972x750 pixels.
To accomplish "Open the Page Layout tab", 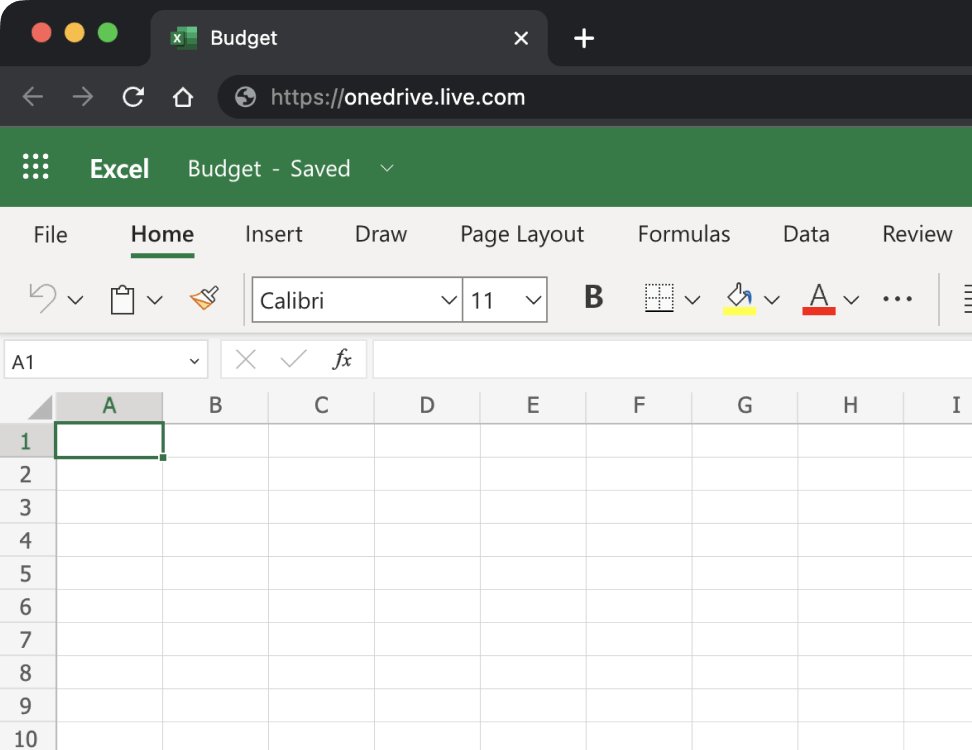I will coord(522,234).
